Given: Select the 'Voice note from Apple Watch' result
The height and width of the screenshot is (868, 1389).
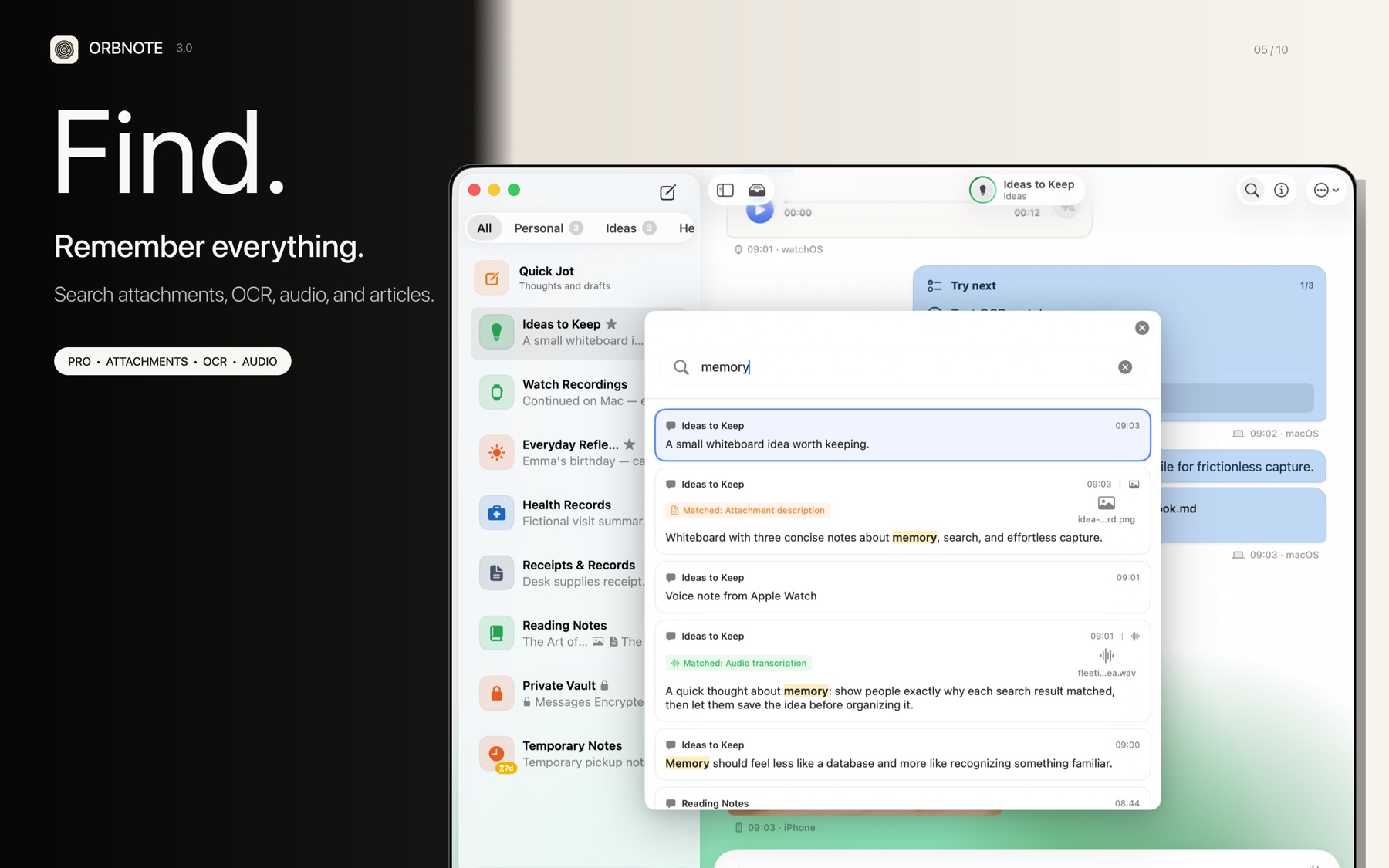Looking at the screenshot, I should (x=902, y=587).
